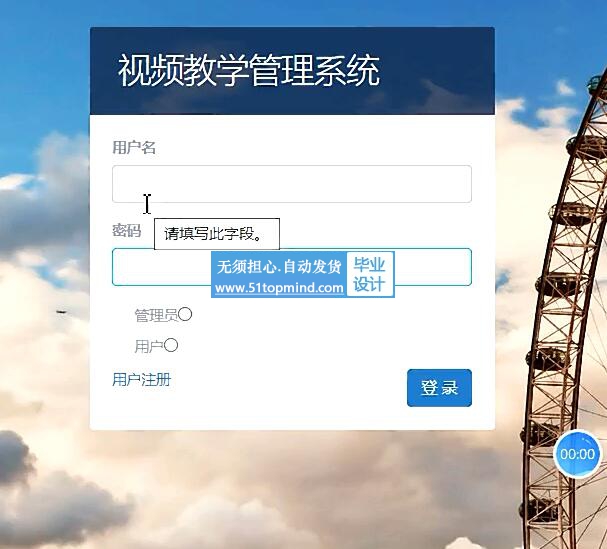Image resolution: width=607 pixels, height=549 pixels.
Task: Click blank white area beside 用户注册 link
Action: click(x=286, y=387)
